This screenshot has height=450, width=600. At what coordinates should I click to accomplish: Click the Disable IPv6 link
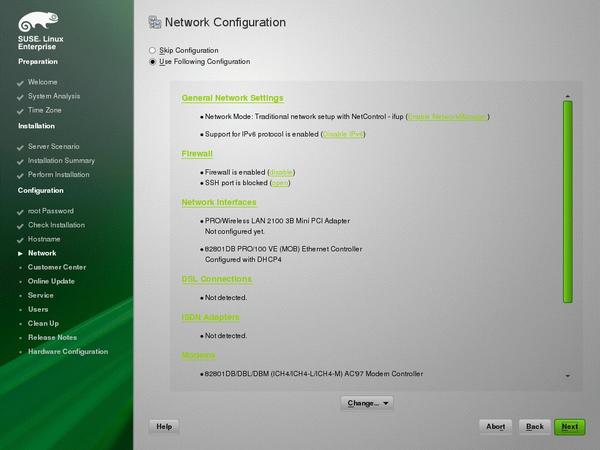[x=343, y=134]
